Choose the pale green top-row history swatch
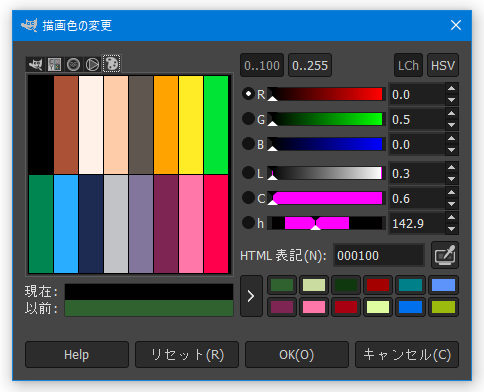 click(314, 285)
